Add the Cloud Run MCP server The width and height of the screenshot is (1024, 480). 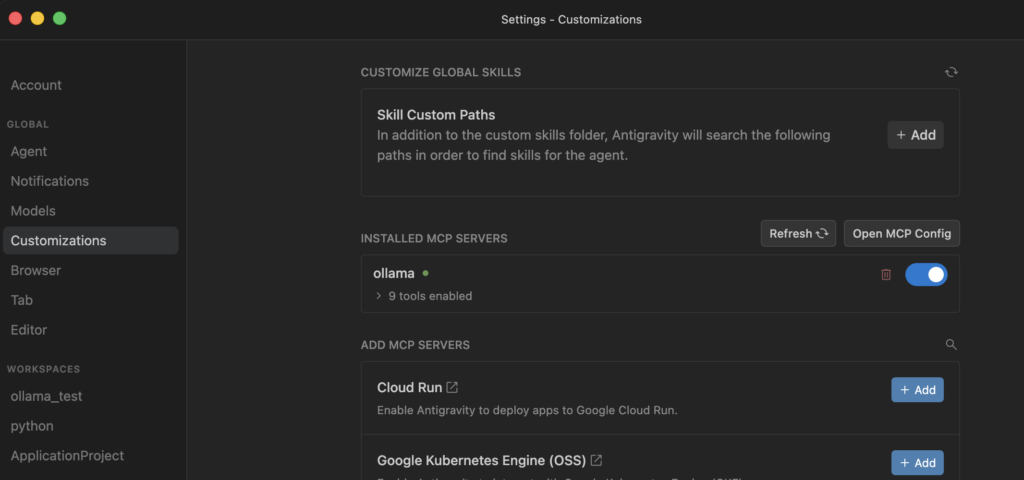[x=916, y=390]
